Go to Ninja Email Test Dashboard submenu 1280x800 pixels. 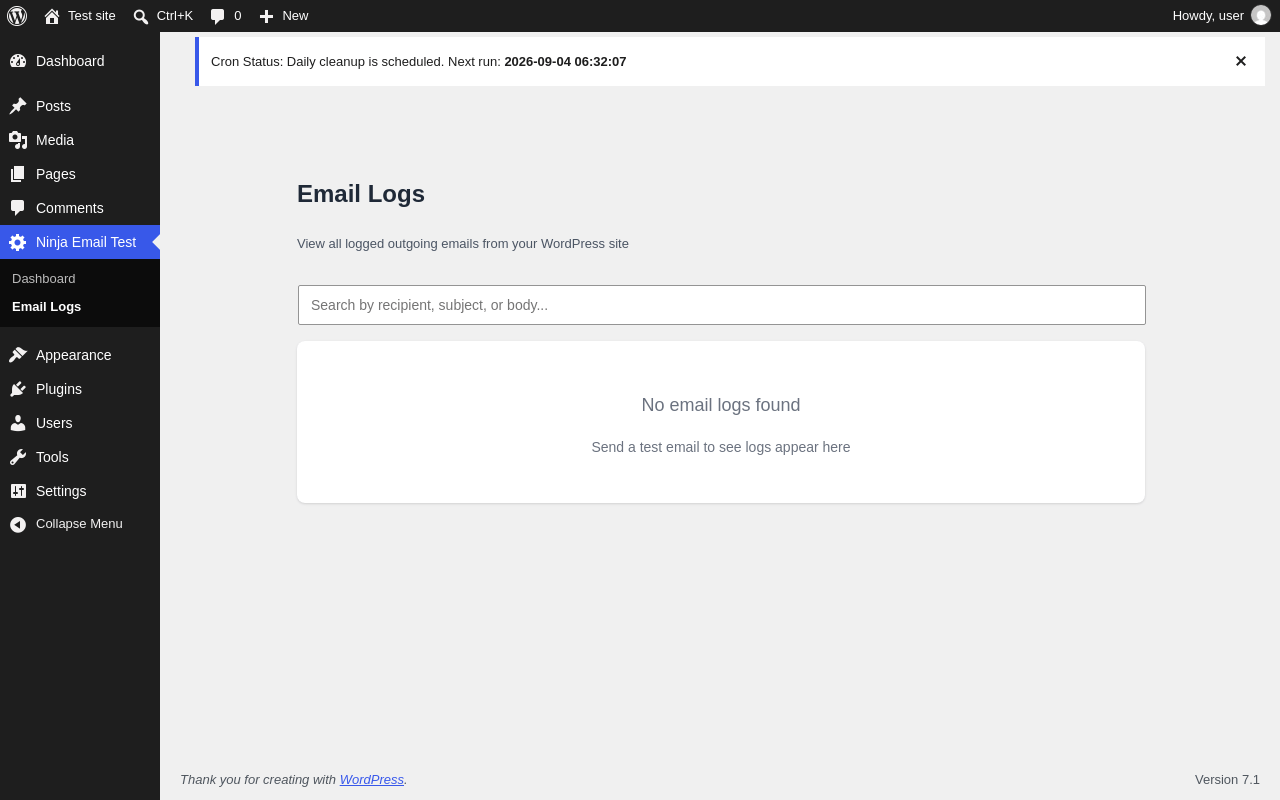[x=44, y=279]
